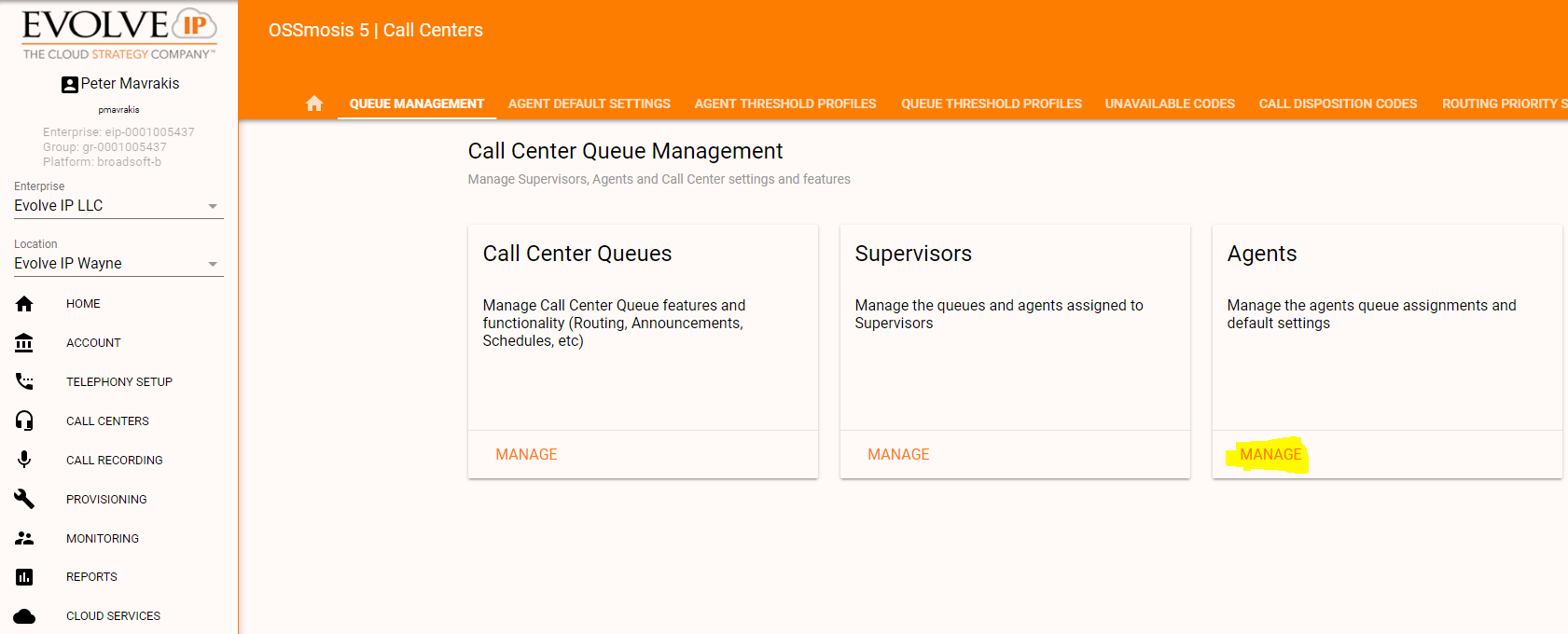
Task: Click Manage under Call Center Queues
Action: [526, 454]
